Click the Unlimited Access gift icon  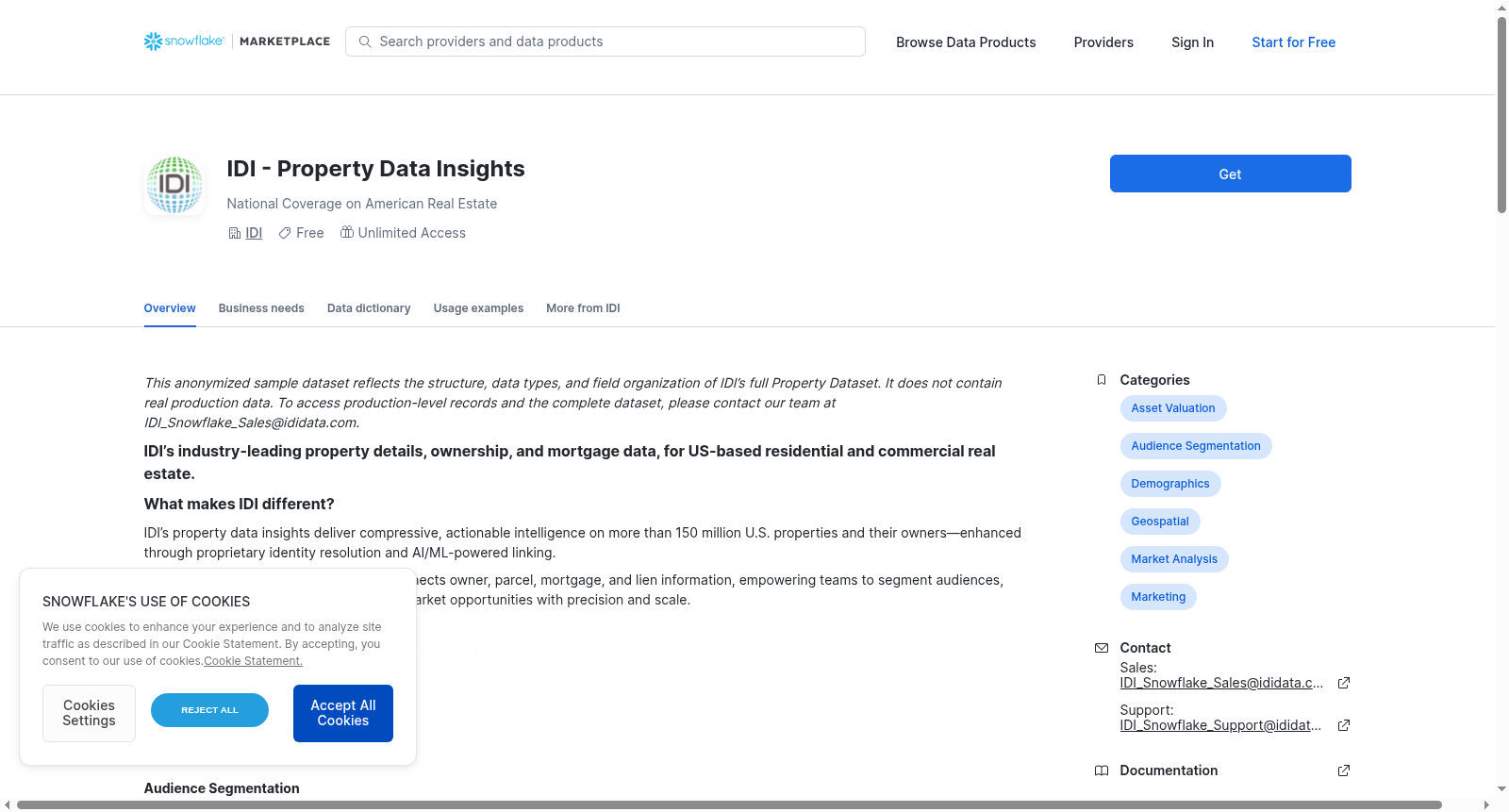coord(347,232)
